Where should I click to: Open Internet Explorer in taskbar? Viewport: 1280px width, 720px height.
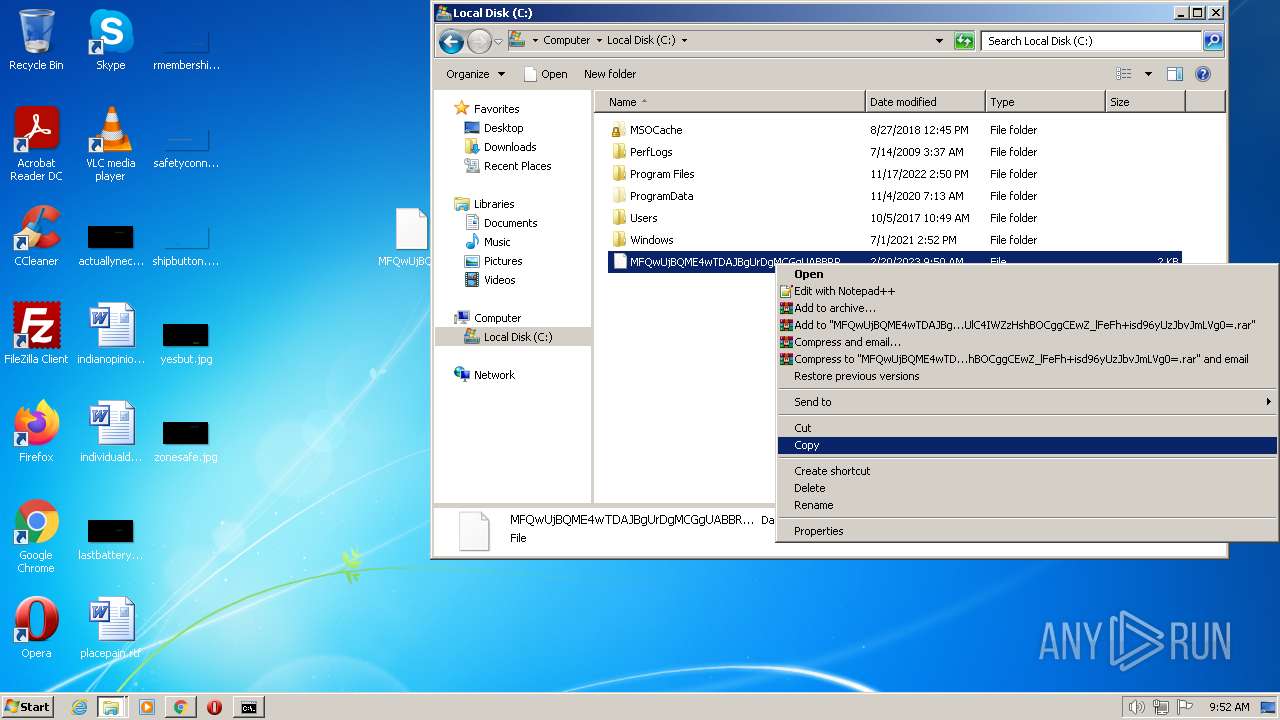point(79,707)
